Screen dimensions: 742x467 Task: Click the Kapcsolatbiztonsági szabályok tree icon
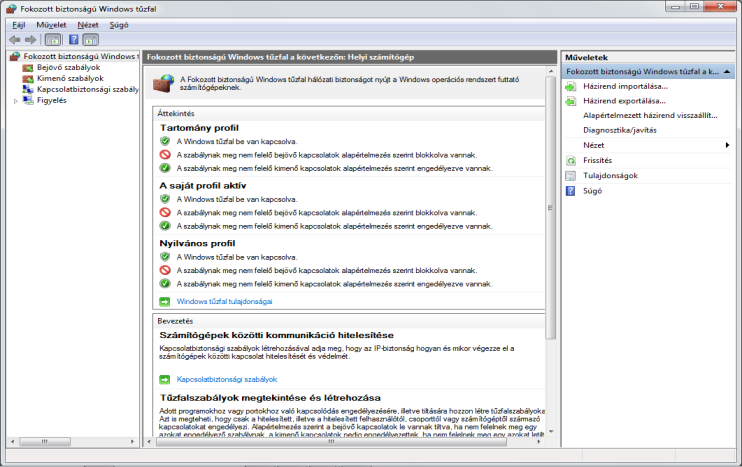coord(28,89)
